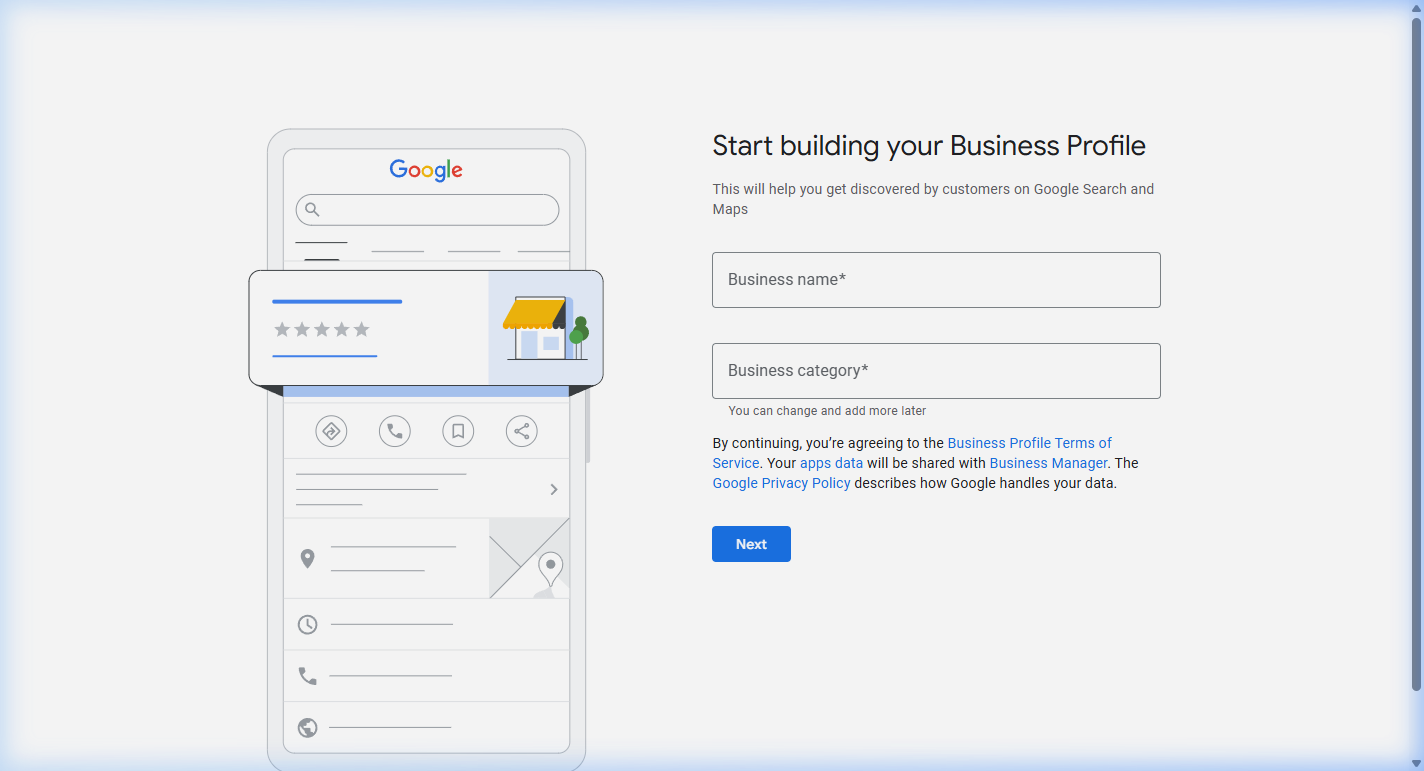The image size is (1424, 771).
Task: Click the vertical page scrollbar thumb
Action: coord(1416,353)
